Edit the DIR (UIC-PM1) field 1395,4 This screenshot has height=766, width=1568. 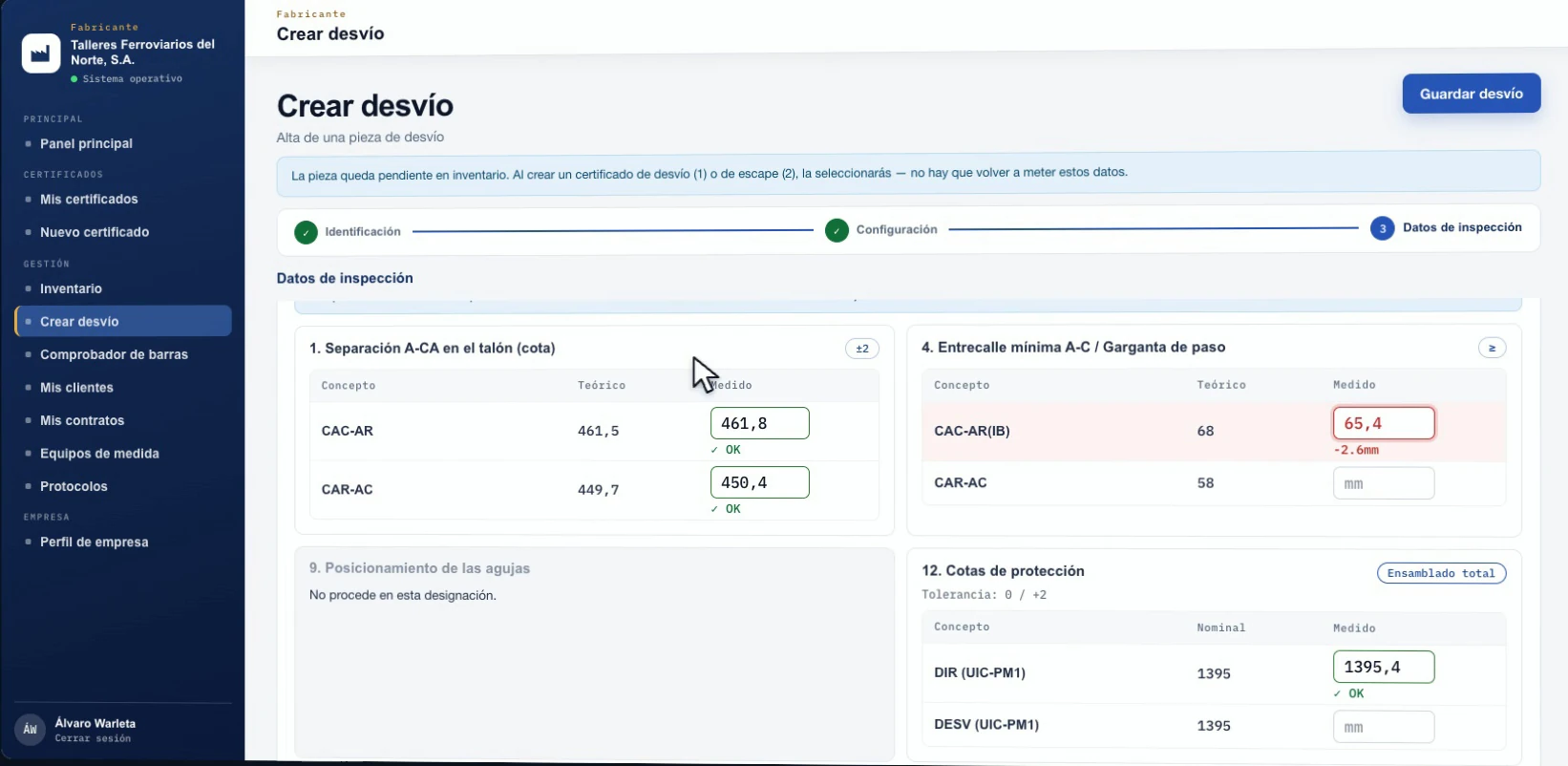pyautogui.click(x=1384, y=667)
